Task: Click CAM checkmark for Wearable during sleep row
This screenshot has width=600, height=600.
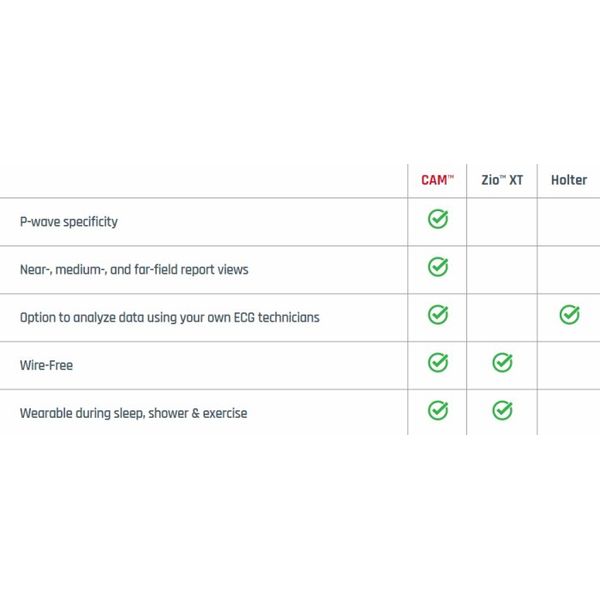Action: point(438,410)
